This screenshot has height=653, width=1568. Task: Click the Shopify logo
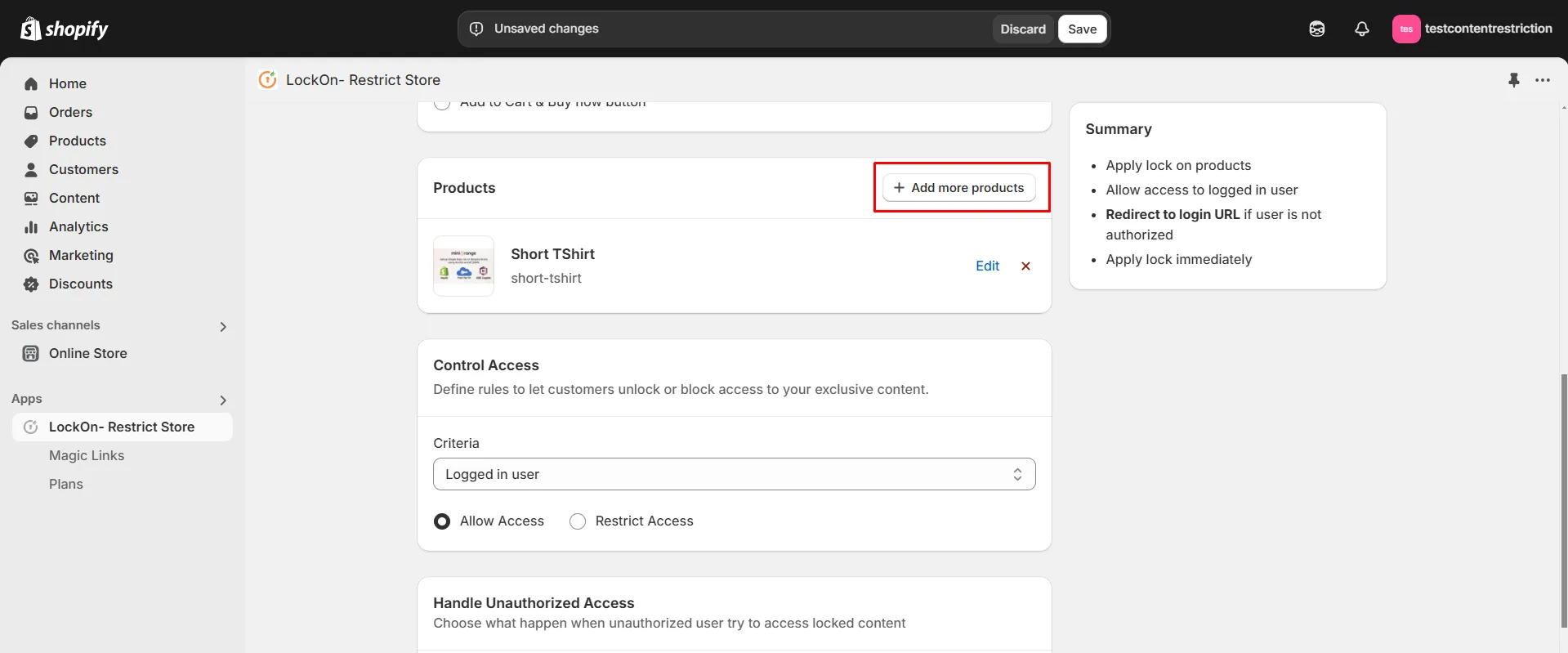64,29
